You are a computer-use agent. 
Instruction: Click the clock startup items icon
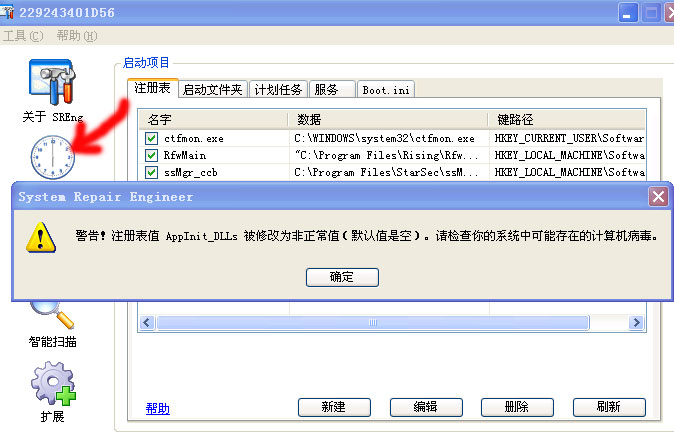point(52,157)
